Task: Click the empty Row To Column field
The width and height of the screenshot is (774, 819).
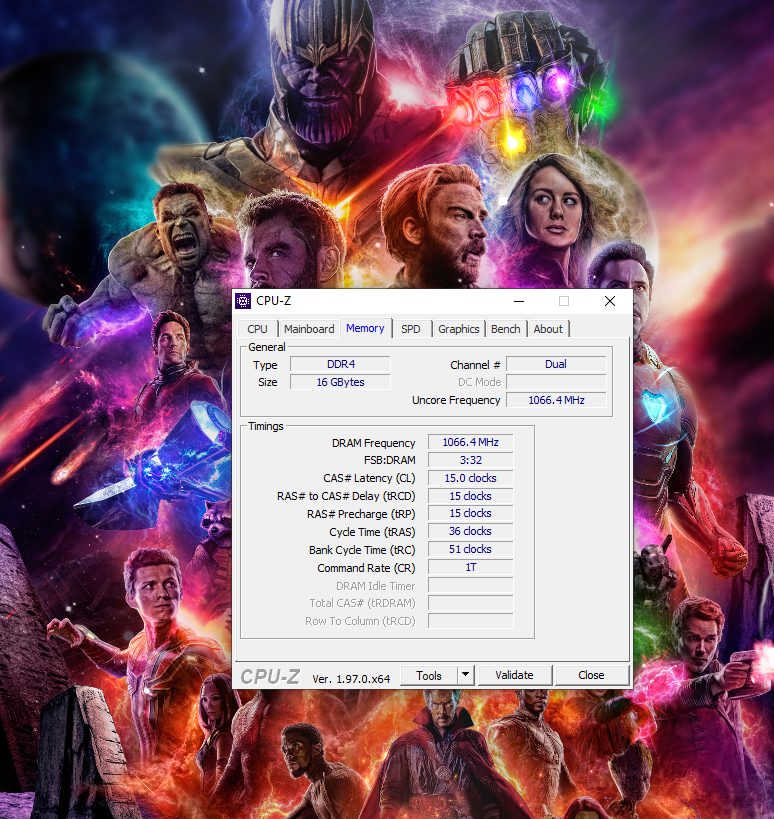Action: (471, 621)
